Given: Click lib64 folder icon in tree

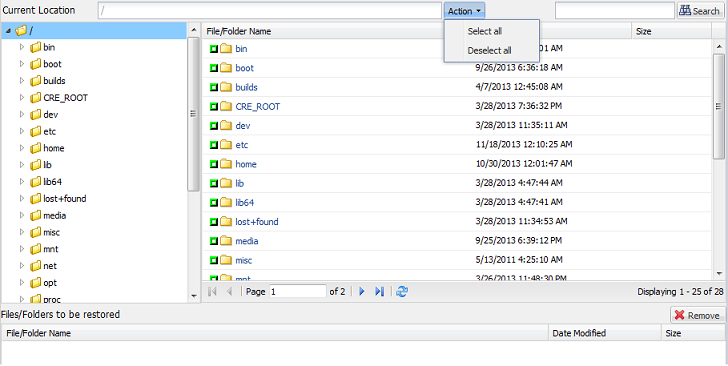Looking at the screenshot, I should pyautogui.click(x=36, y=182).
